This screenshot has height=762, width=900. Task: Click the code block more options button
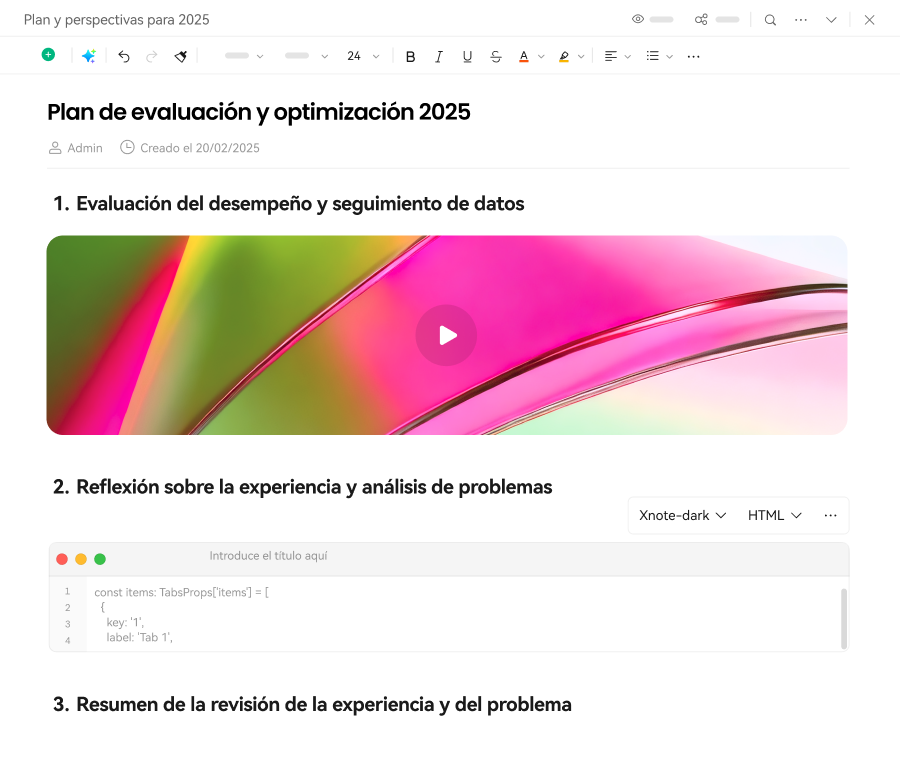pyautogui.click(x=830, y=515)
